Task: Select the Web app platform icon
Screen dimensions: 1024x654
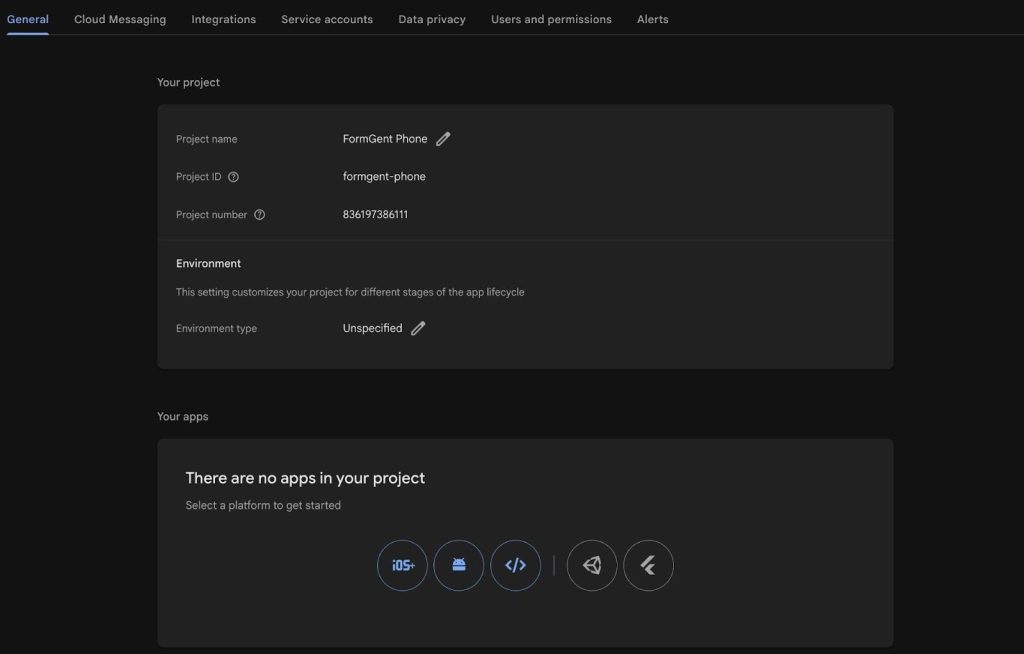Action: click(x=515, y=565)
